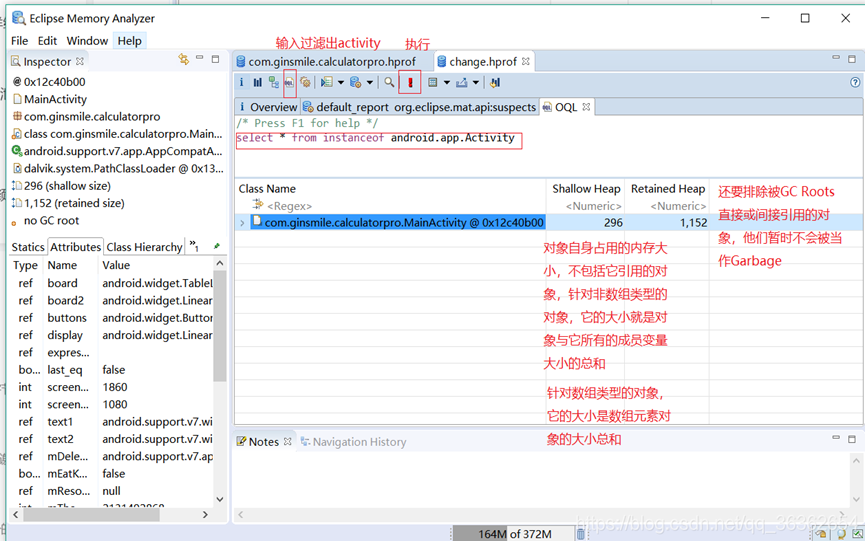Minimize the Notes panel

pos(836,438)
